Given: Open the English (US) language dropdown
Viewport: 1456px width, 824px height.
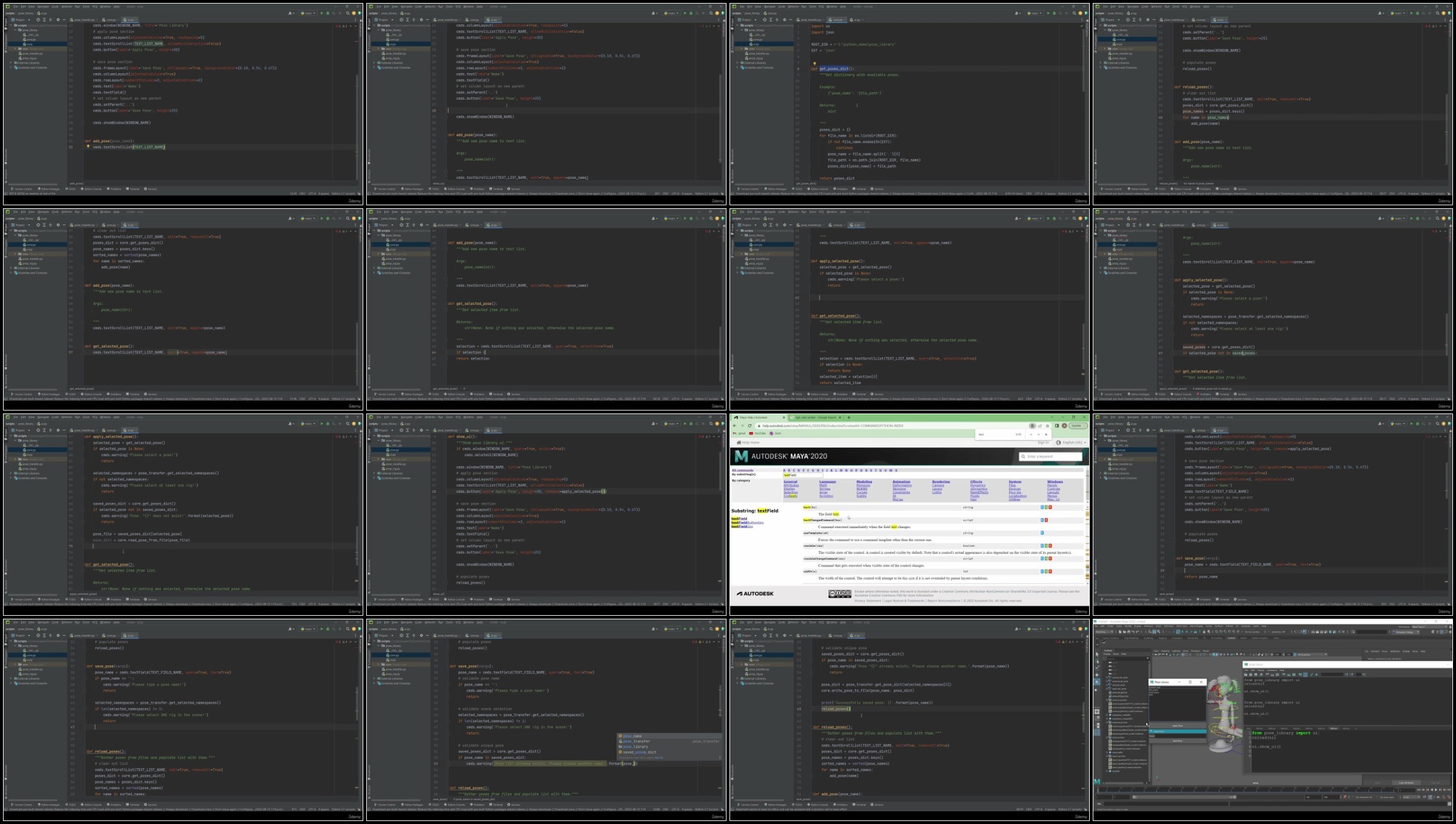Looking at the screenshot, I should coord(1071,443).
